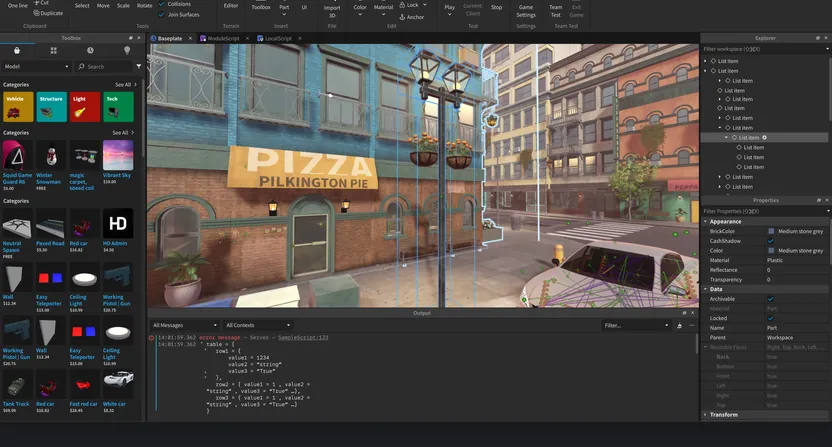Select the Light category tile
Viewport: 832px width, 447px height.
tap(85, 107)
